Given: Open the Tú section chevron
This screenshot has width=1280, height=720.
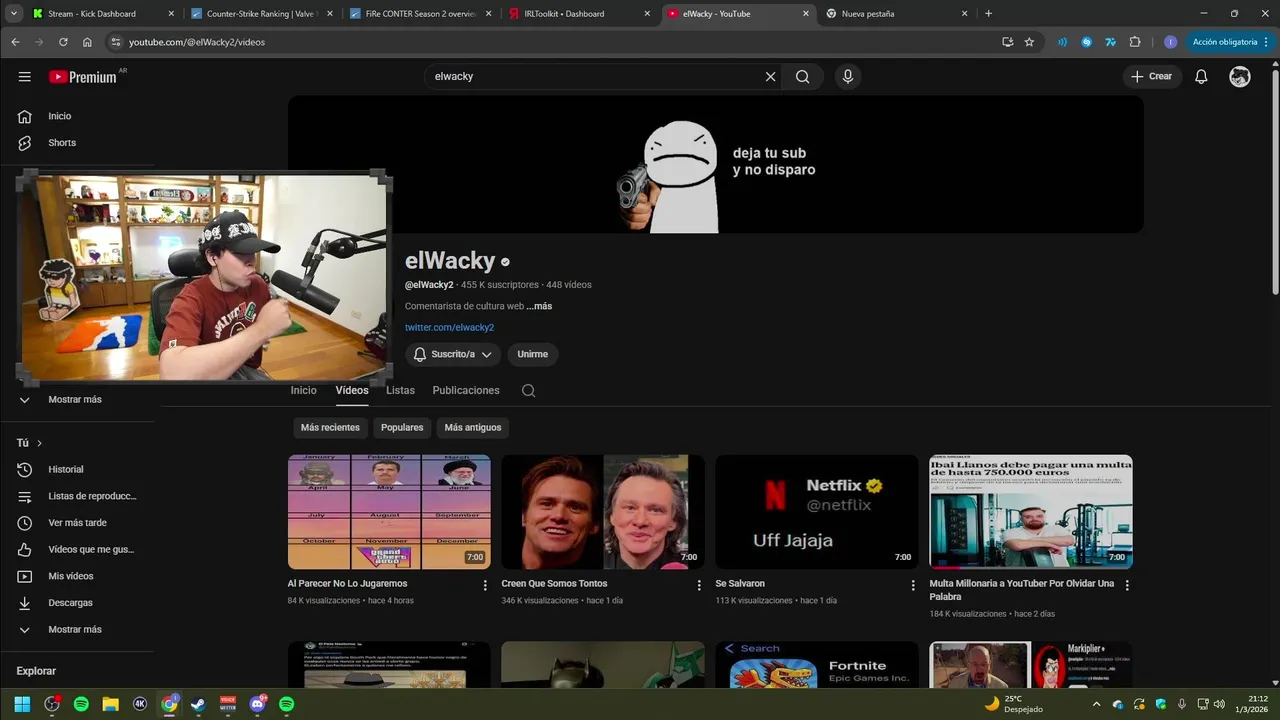Looking at the screenshot, I should [x=39, y=443].
